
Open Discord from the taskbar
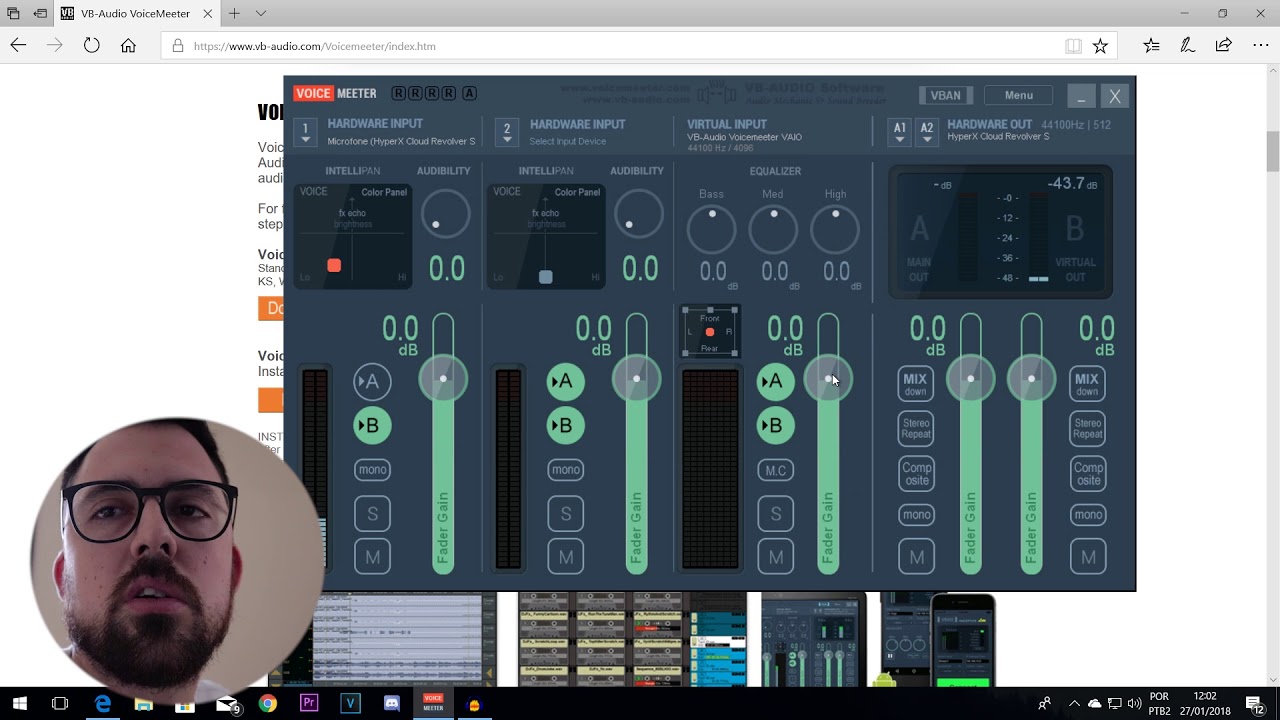point(391,704)
